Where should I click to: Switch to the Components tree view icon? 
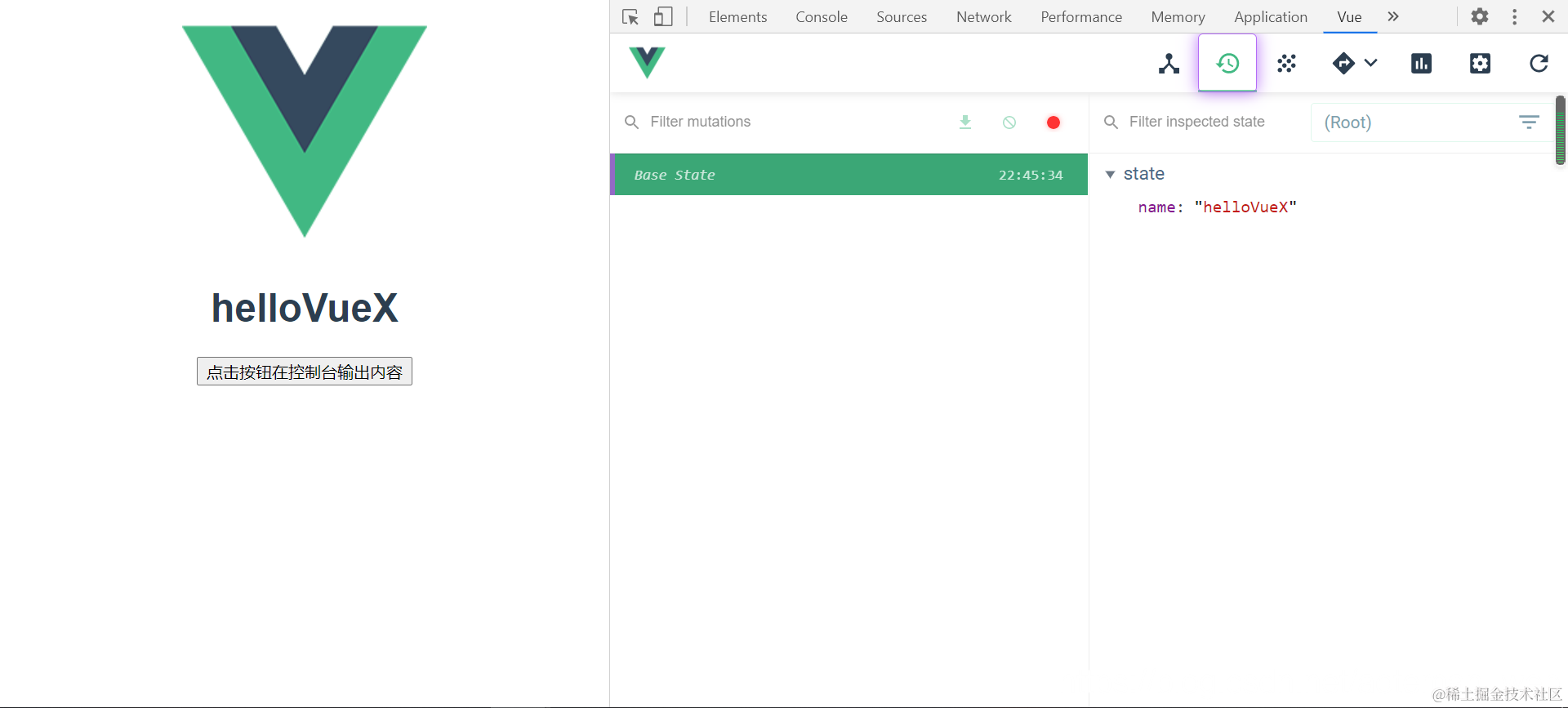[1169, 63]
